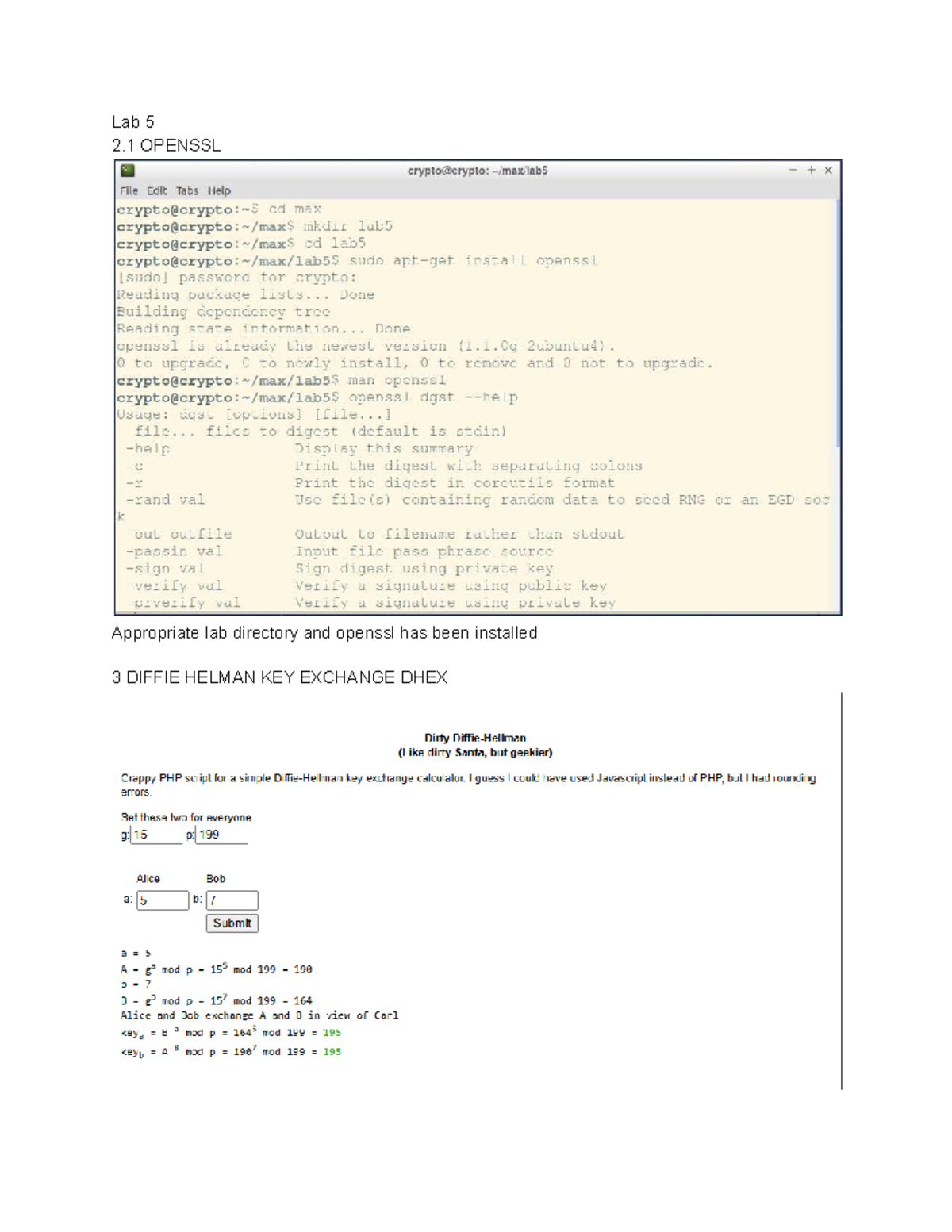Viewport: 952px width, 1232px height.
Task: Click the '3 DIFFIE HELMAN KEY EXCHANGE DHEX' heading
Action: [x=279, y=677]
